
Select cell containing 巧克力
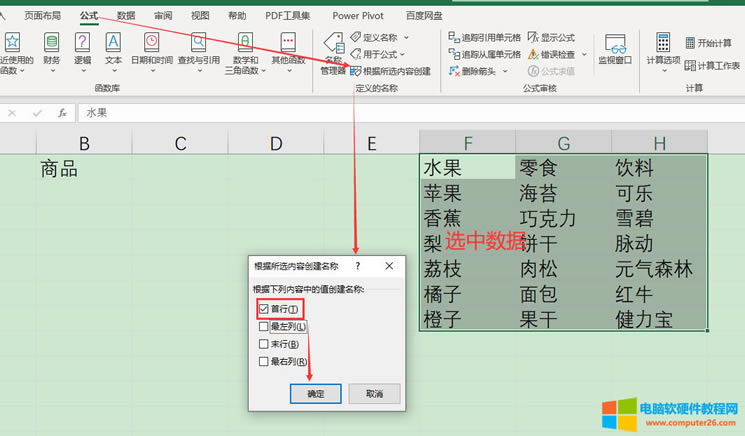(x=564, y=218)
